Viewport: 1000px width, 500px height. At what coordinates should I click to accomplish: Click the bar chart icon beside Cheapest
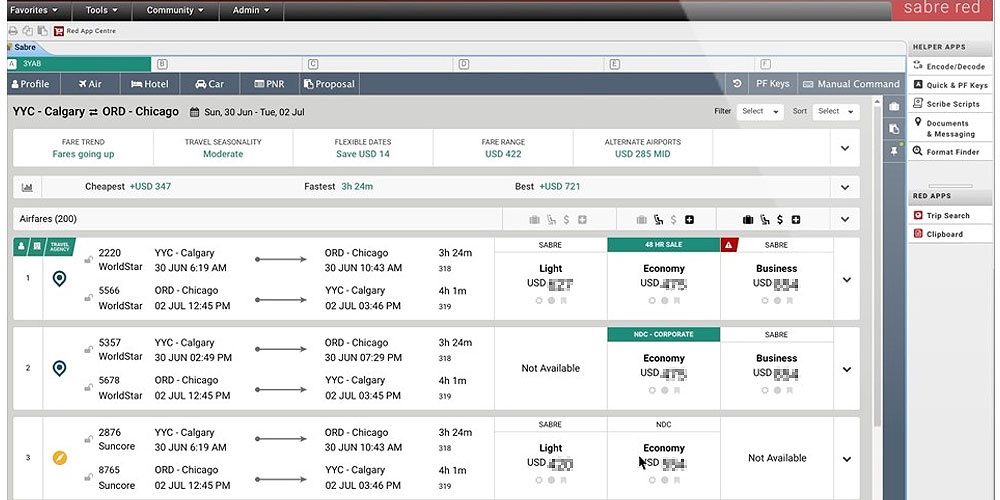pos(27,188)
